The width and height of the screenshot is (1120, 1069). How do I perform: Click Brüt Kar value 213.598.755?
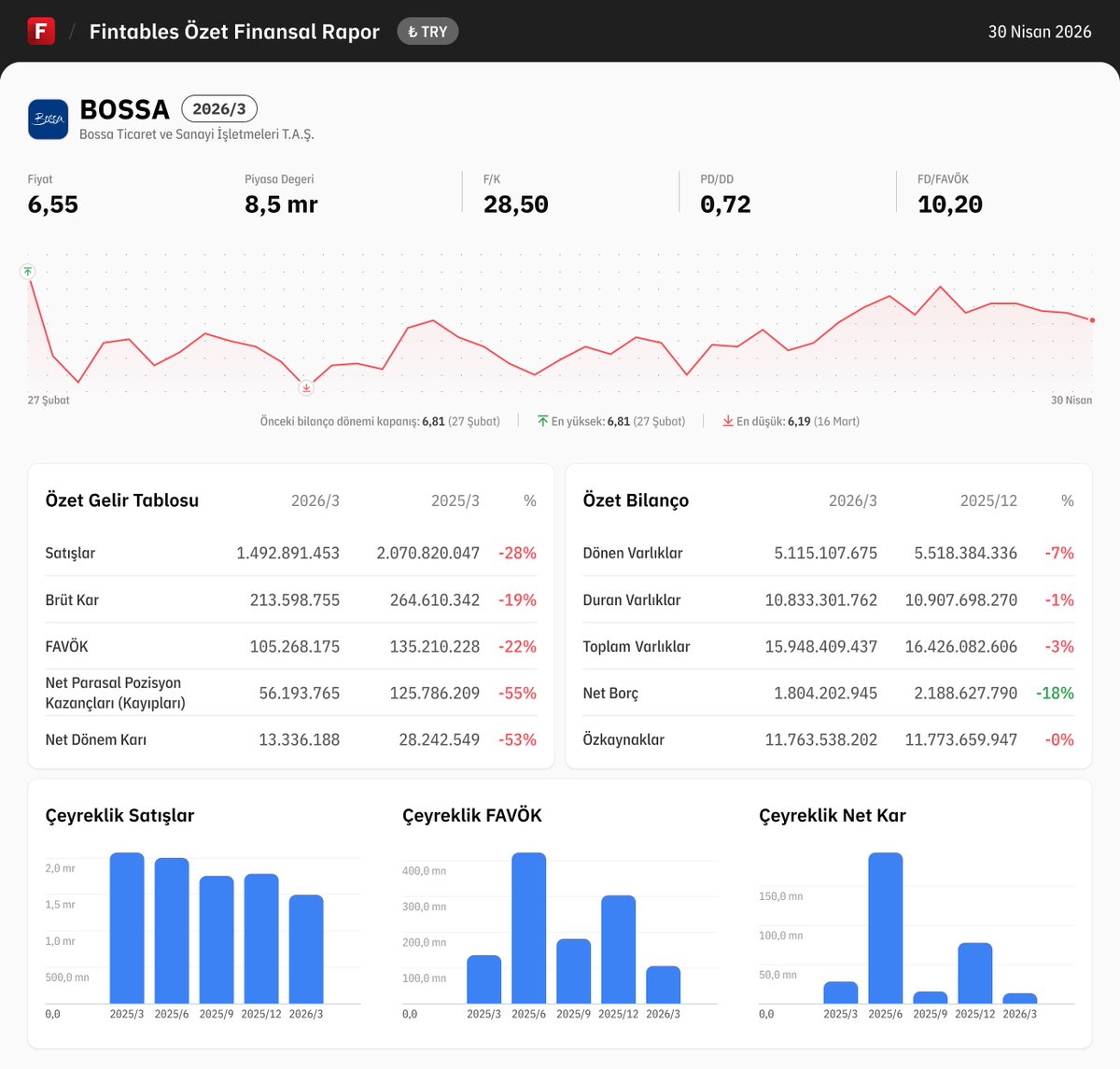295,599
